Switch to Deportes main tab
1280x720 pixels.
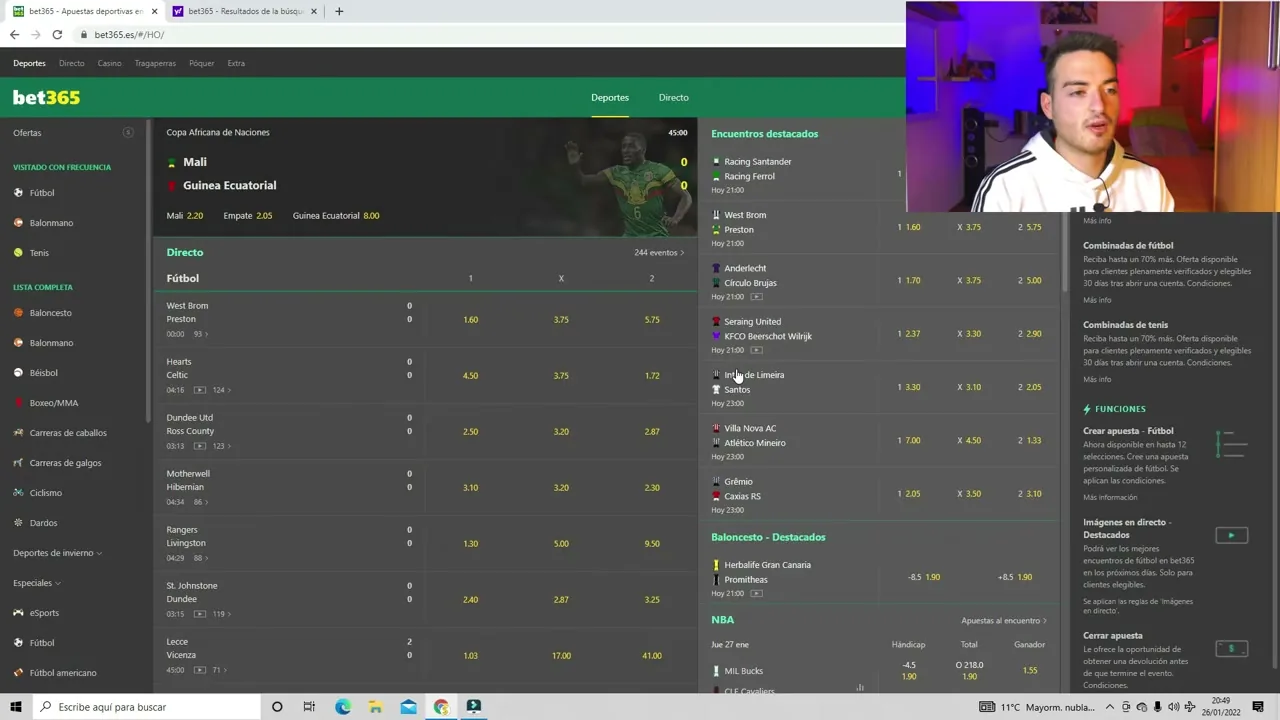tap(610, 97)
